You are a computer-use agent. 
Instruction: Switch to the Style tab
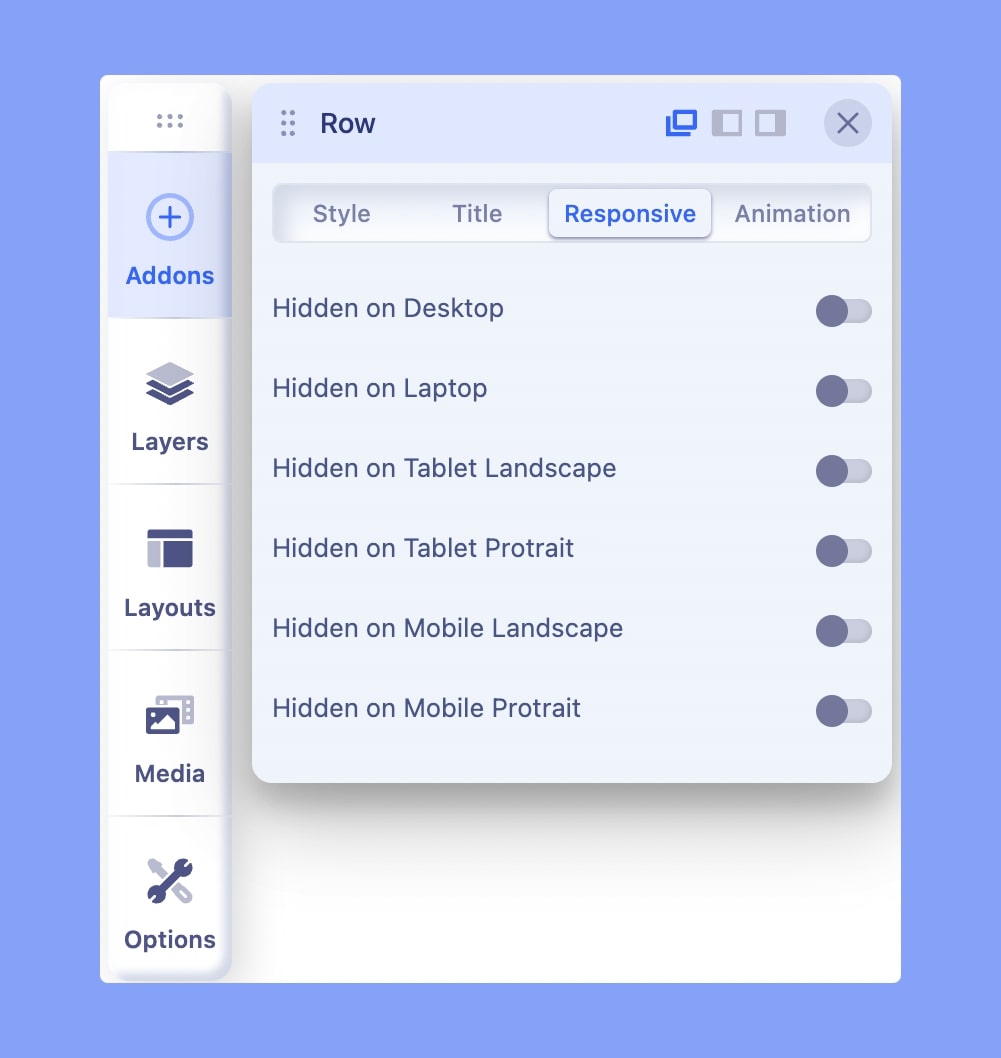(341, 214)
